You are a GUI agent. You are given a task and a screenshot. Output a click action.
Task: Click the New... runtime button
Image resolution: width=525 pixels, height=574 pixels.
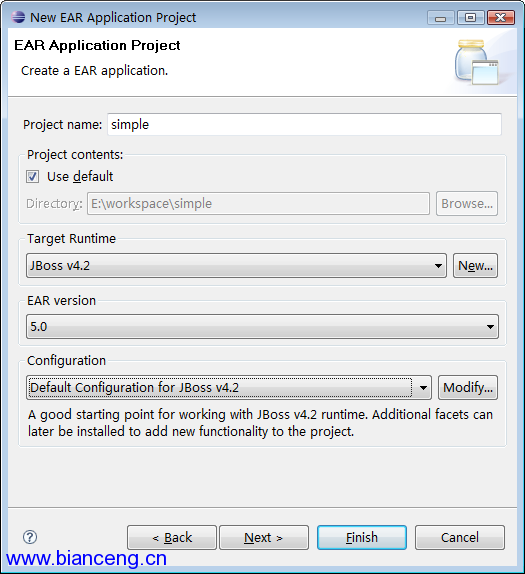click(x=475, y=265)
